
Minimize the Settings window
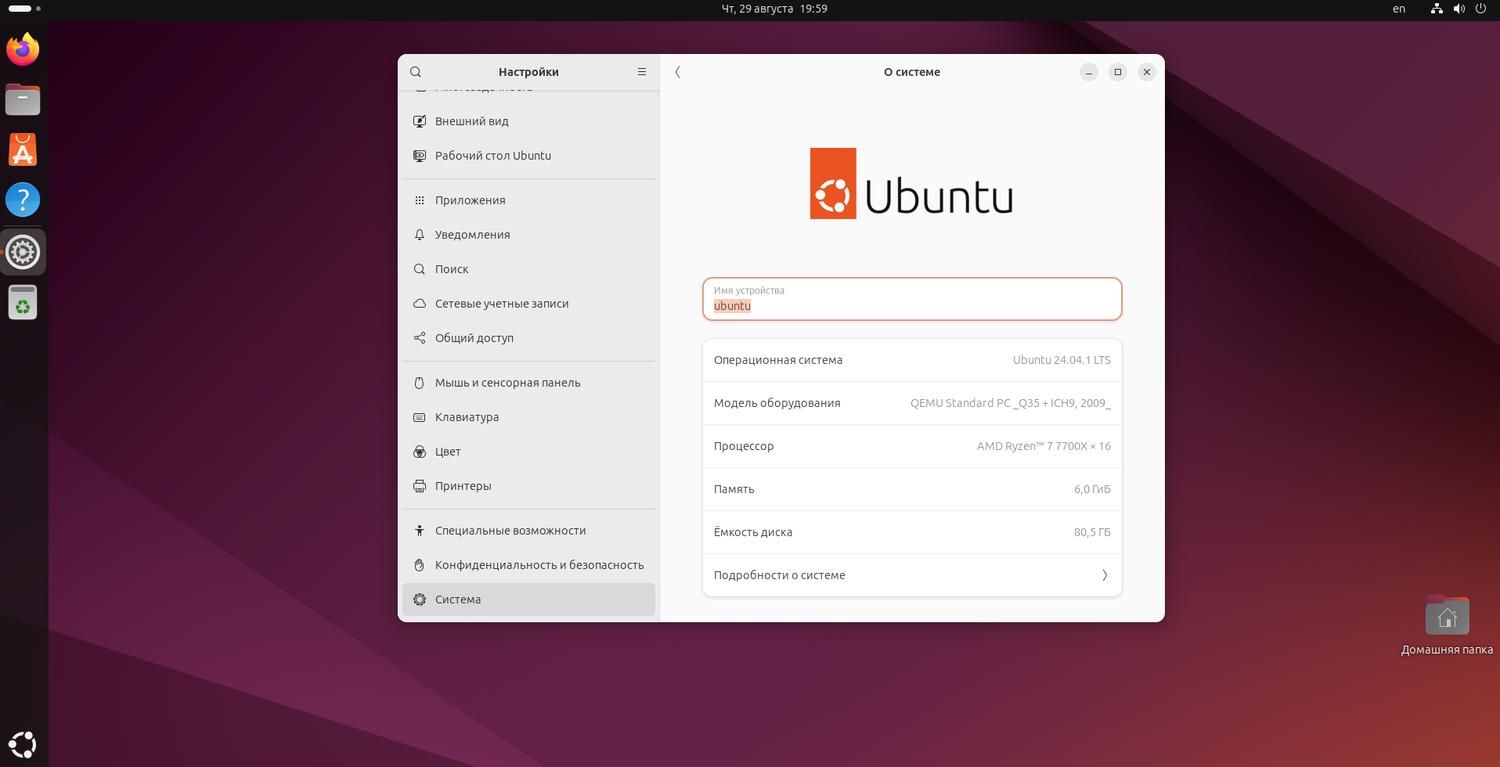pos(1089,72)
